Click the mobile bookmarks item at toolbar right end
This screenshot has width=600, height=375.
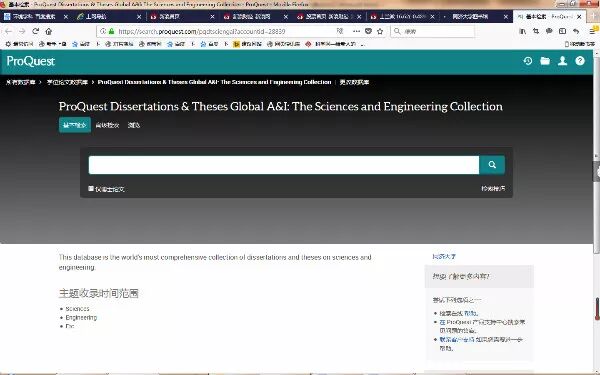pyautogui.click(x=580, y=44)
